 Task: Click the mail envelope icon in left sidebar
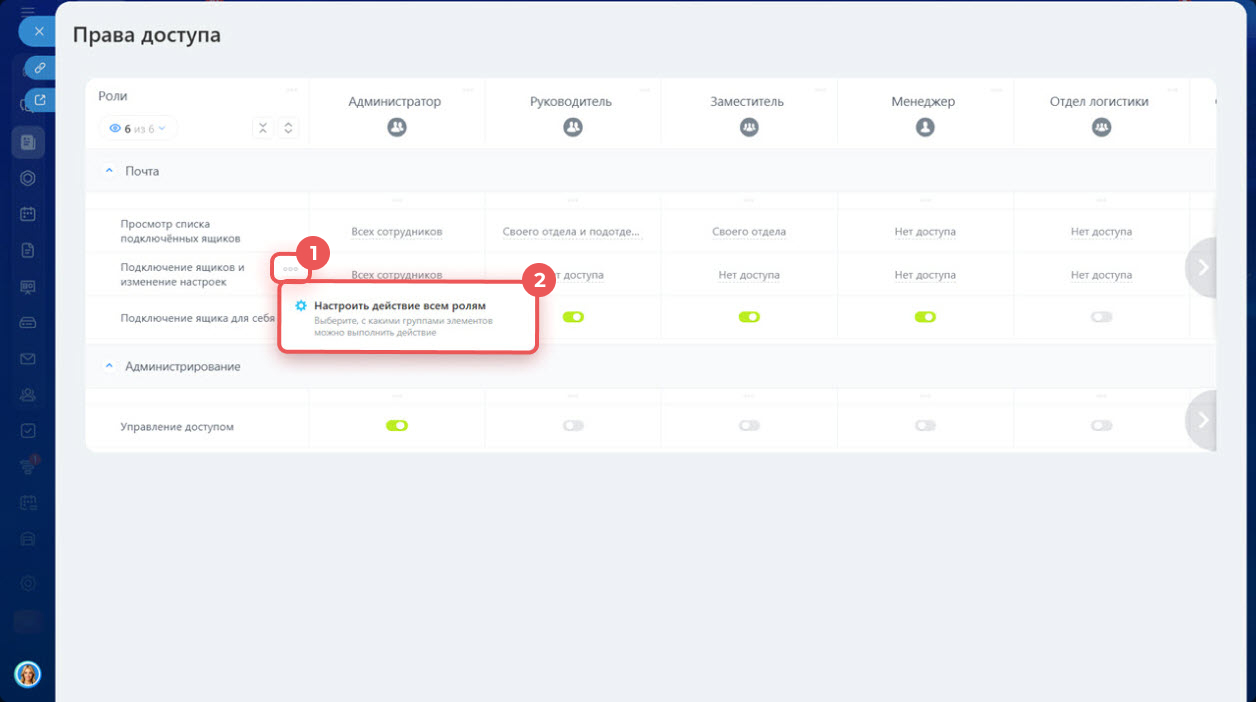click(x=28, y=358)
